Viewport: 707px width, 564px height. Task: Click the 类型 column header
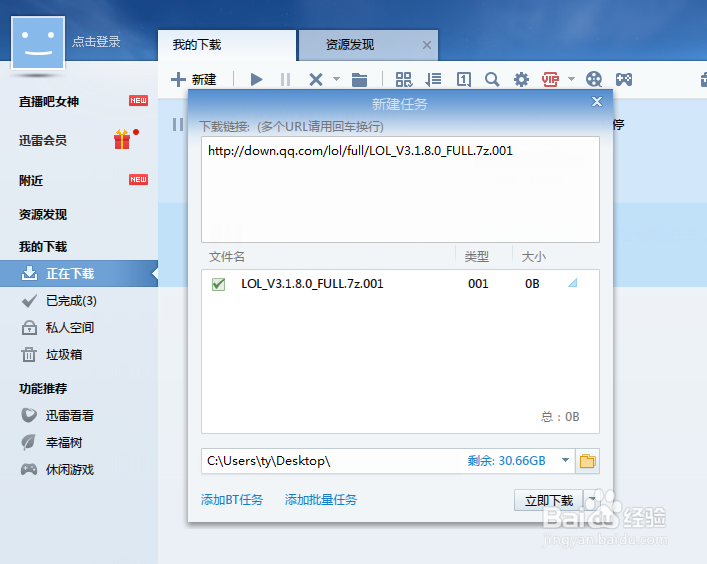point(477,257)
